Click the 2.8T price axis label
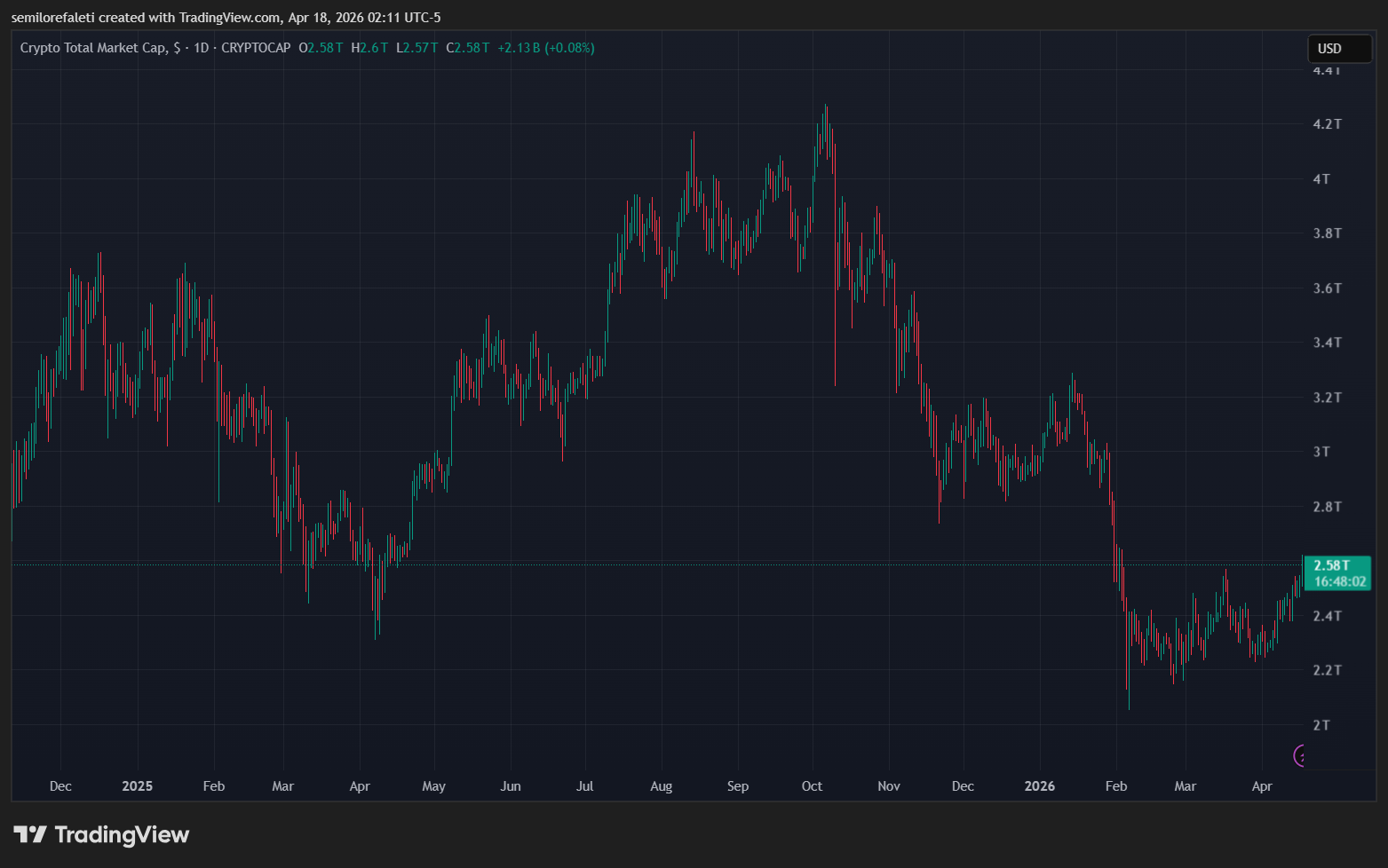Image resolution: width=1388 pixels, height=868 pixels. click(x=1327, y=507)
